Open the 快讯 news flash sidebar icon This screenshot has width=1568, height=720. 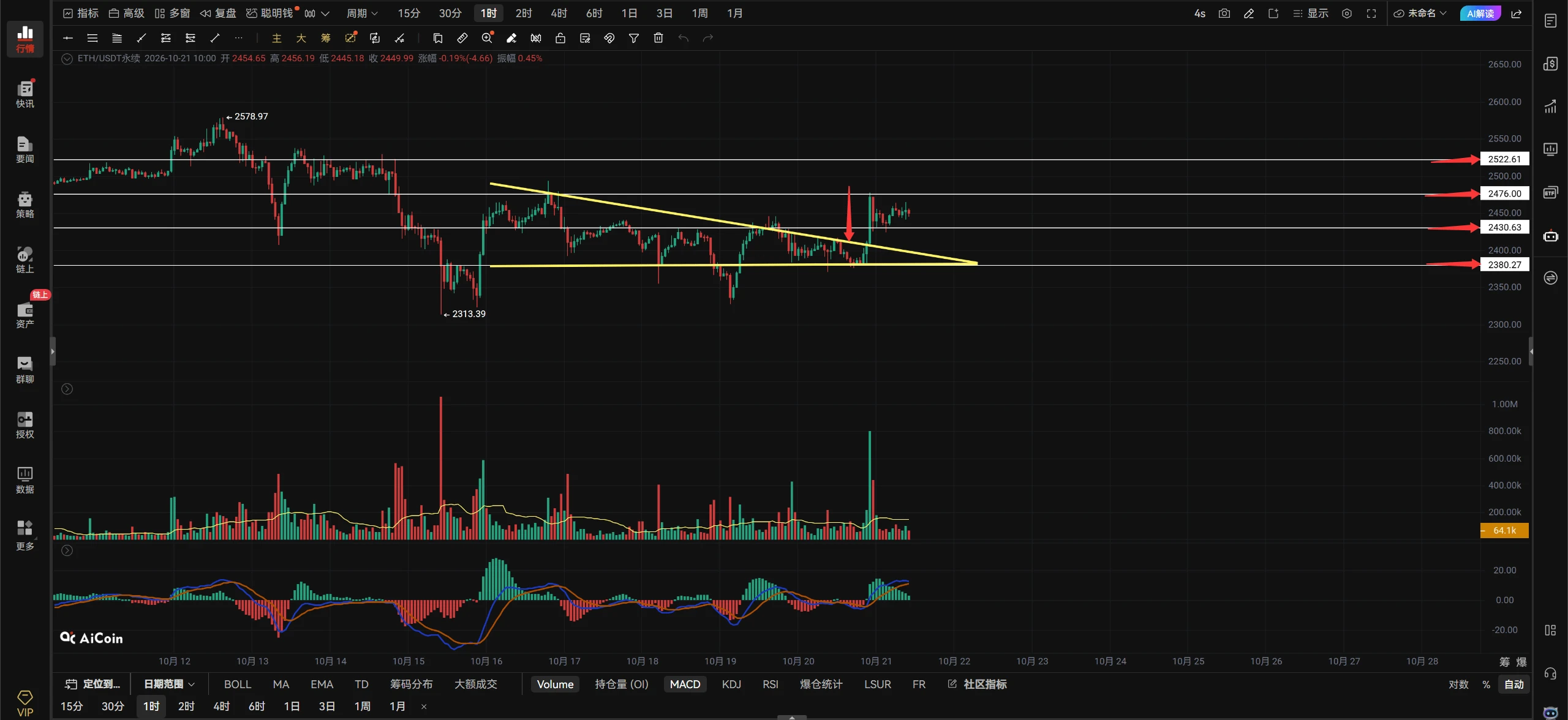pyautogui.click(x=24, y=94)
